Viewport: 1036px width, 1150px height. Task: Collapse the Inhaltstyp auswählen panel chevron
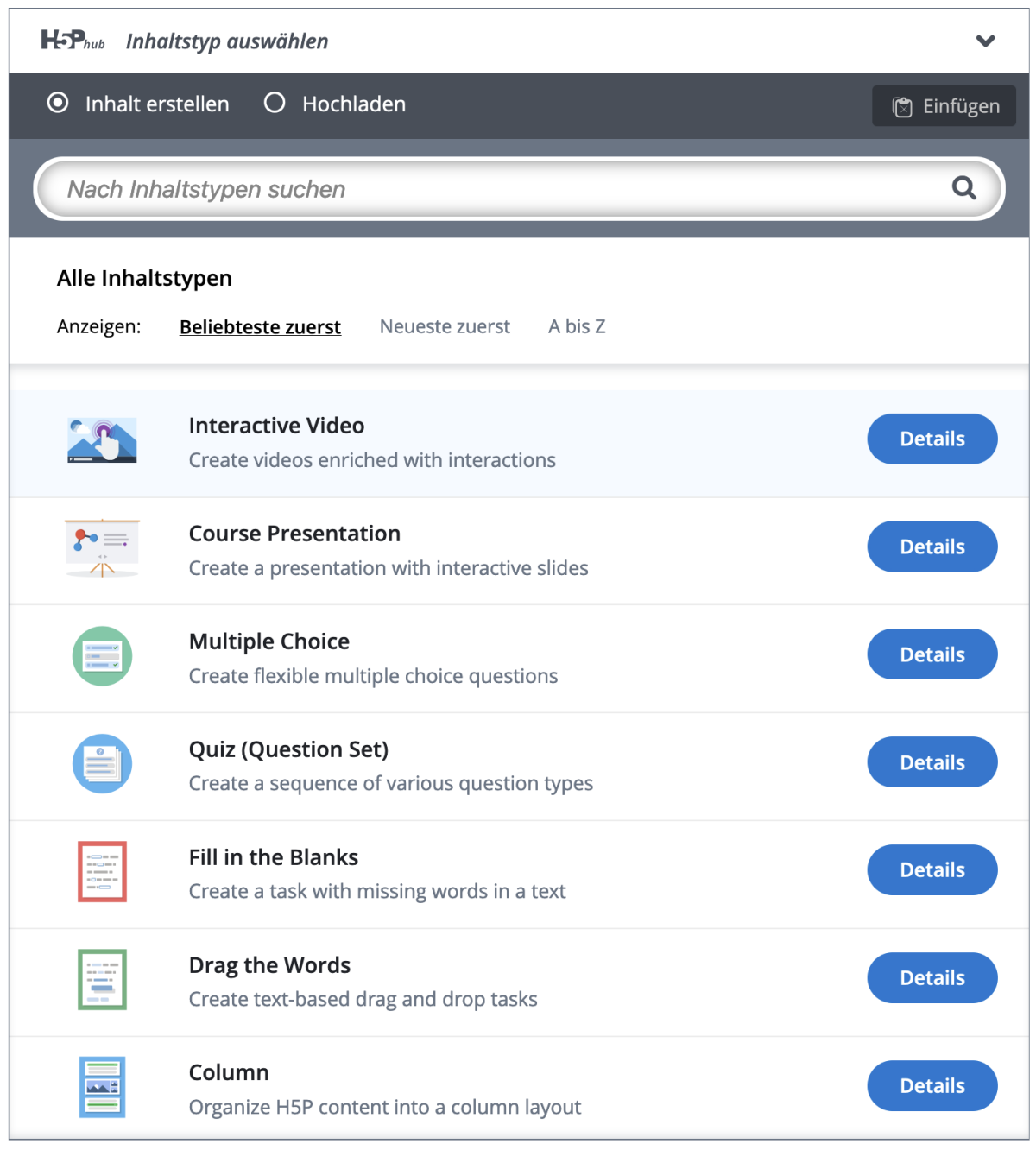(x=985, y=41)
